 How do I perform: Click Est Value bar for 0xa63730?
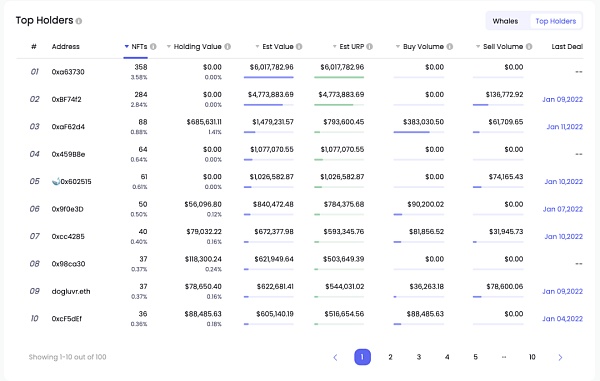pyautogui.click(x=269, y=77)
